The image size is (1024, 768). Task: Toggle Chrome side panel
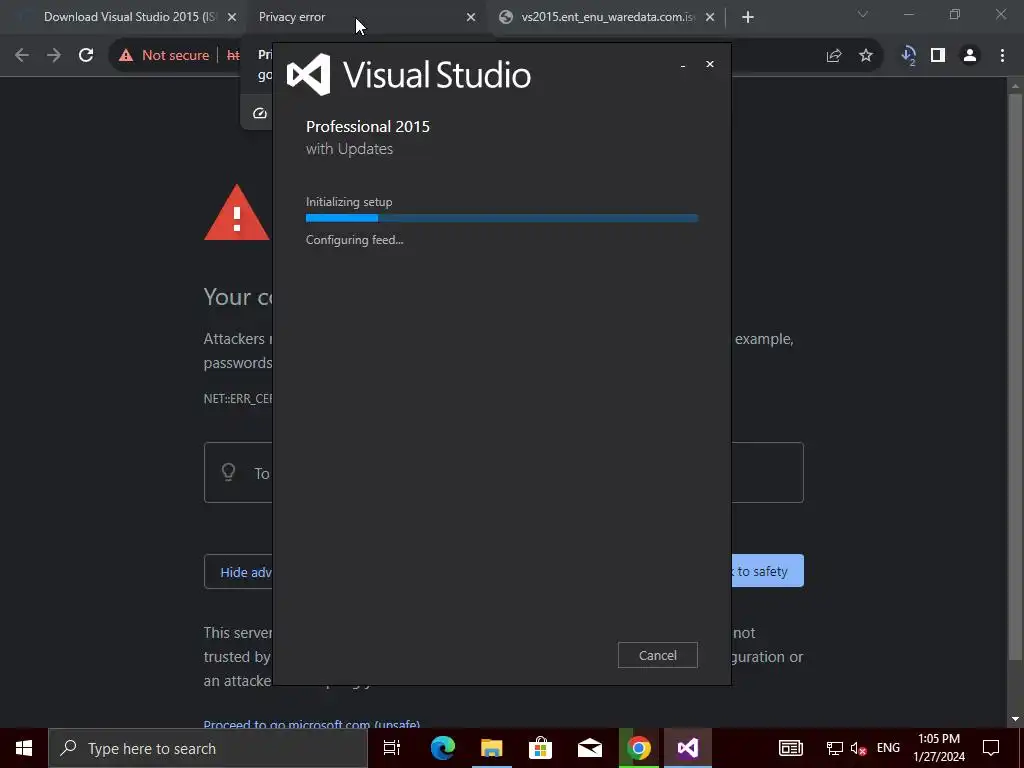point(938,56)
